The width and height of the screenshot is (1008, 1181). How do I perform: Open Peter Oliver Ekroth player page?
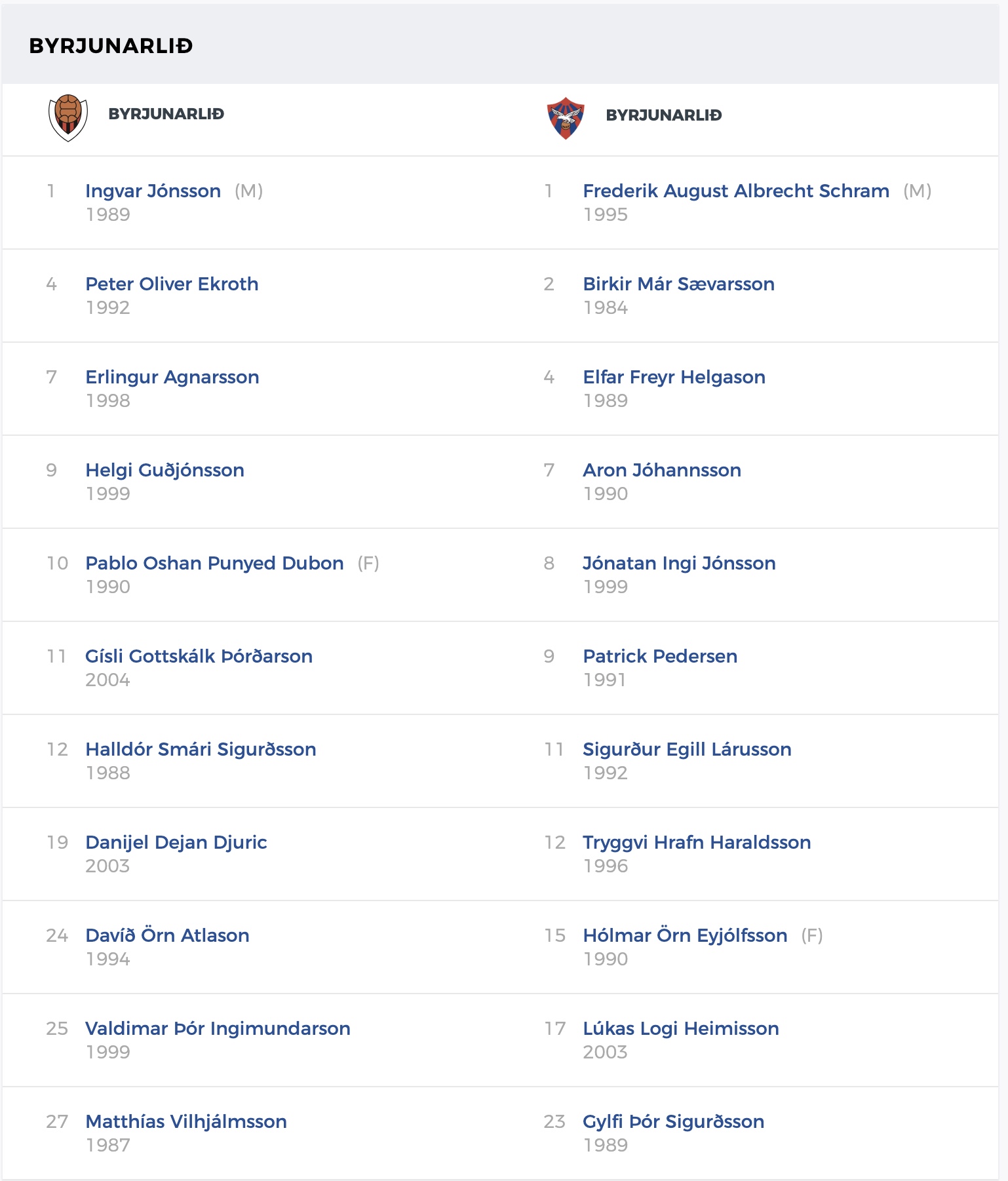pyautogui.click(x=172, y=284)
